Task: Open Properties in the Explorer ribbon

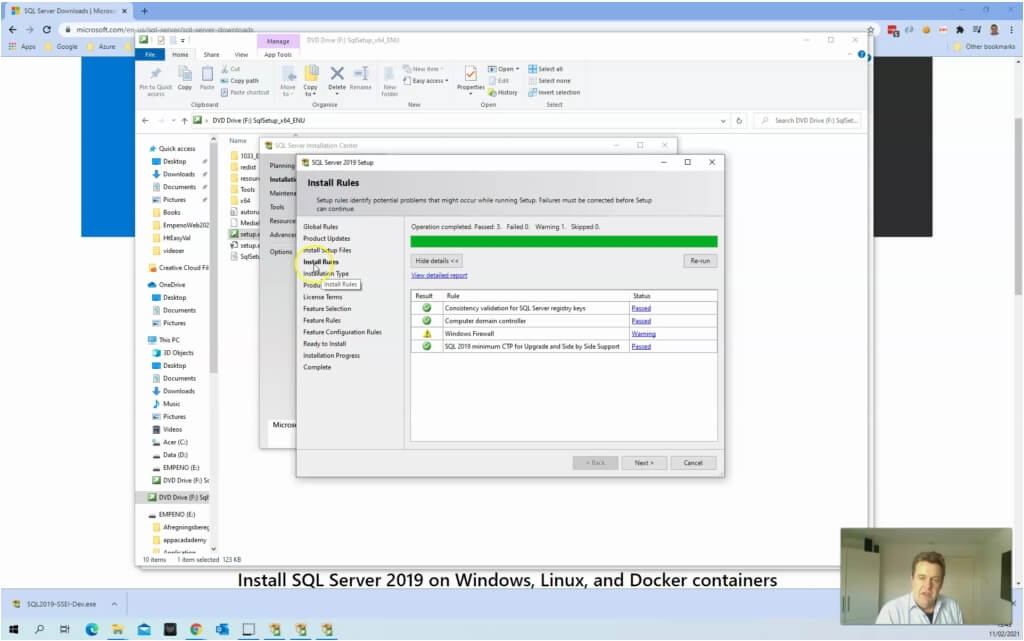Action: (x=470, y=76)
